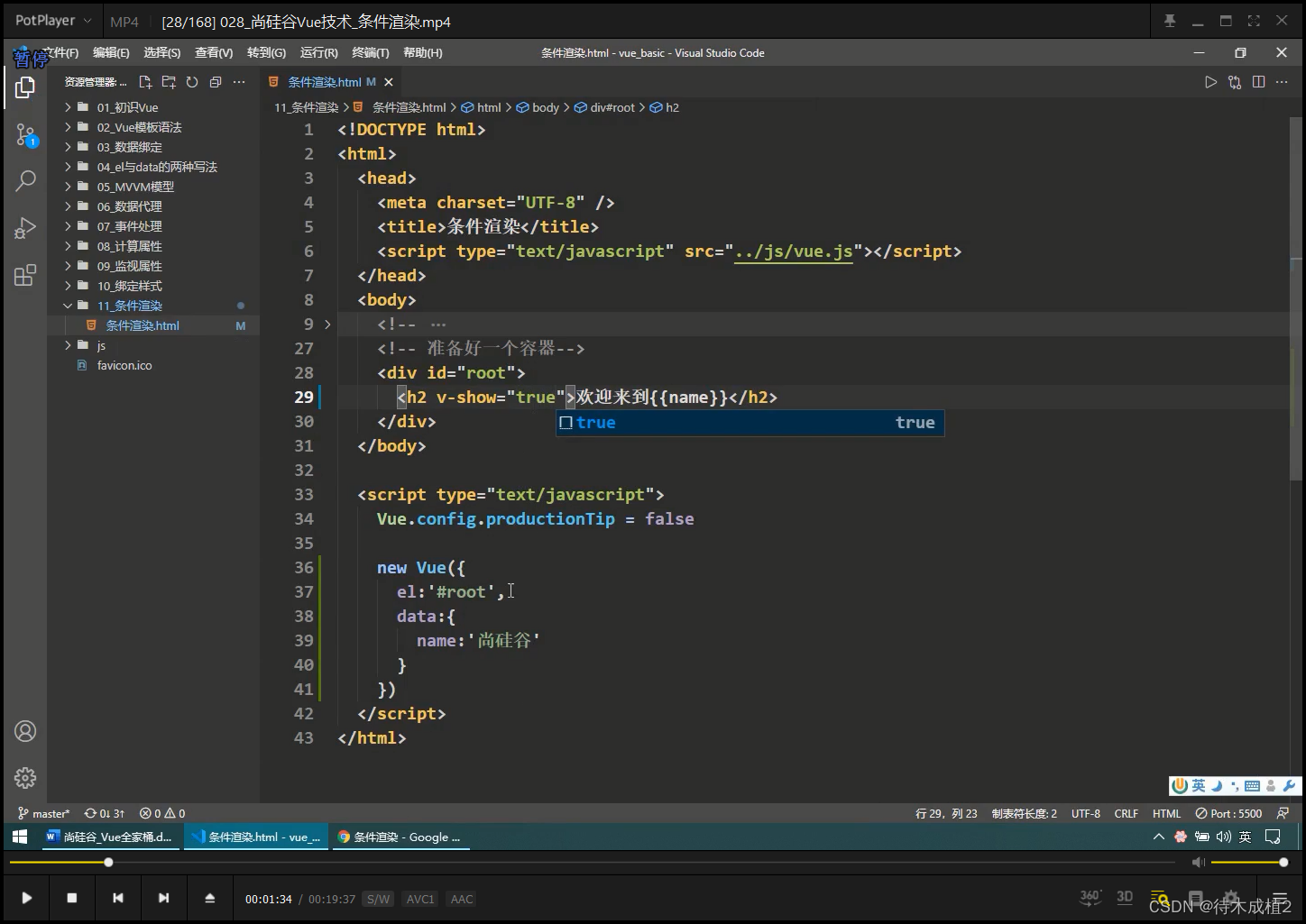The width and height of the screenshot is (1306, 924).
Task: Open the 帮助(H) menu
Action: pyautogui.click(x=423, y=53)
